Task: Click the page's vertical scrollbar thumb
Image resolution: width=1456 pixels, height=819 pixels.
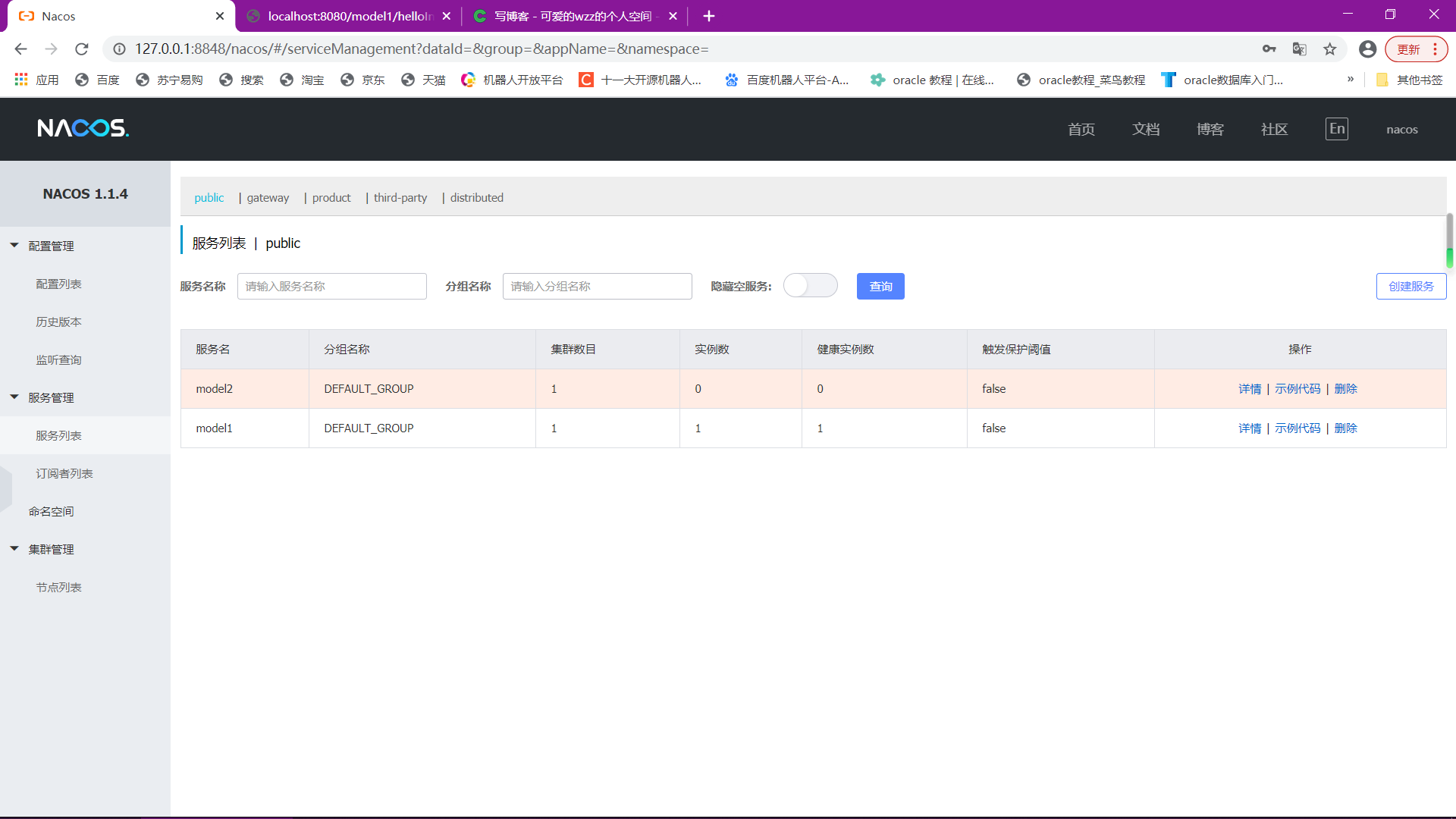Action: (x=1449, y=241)
